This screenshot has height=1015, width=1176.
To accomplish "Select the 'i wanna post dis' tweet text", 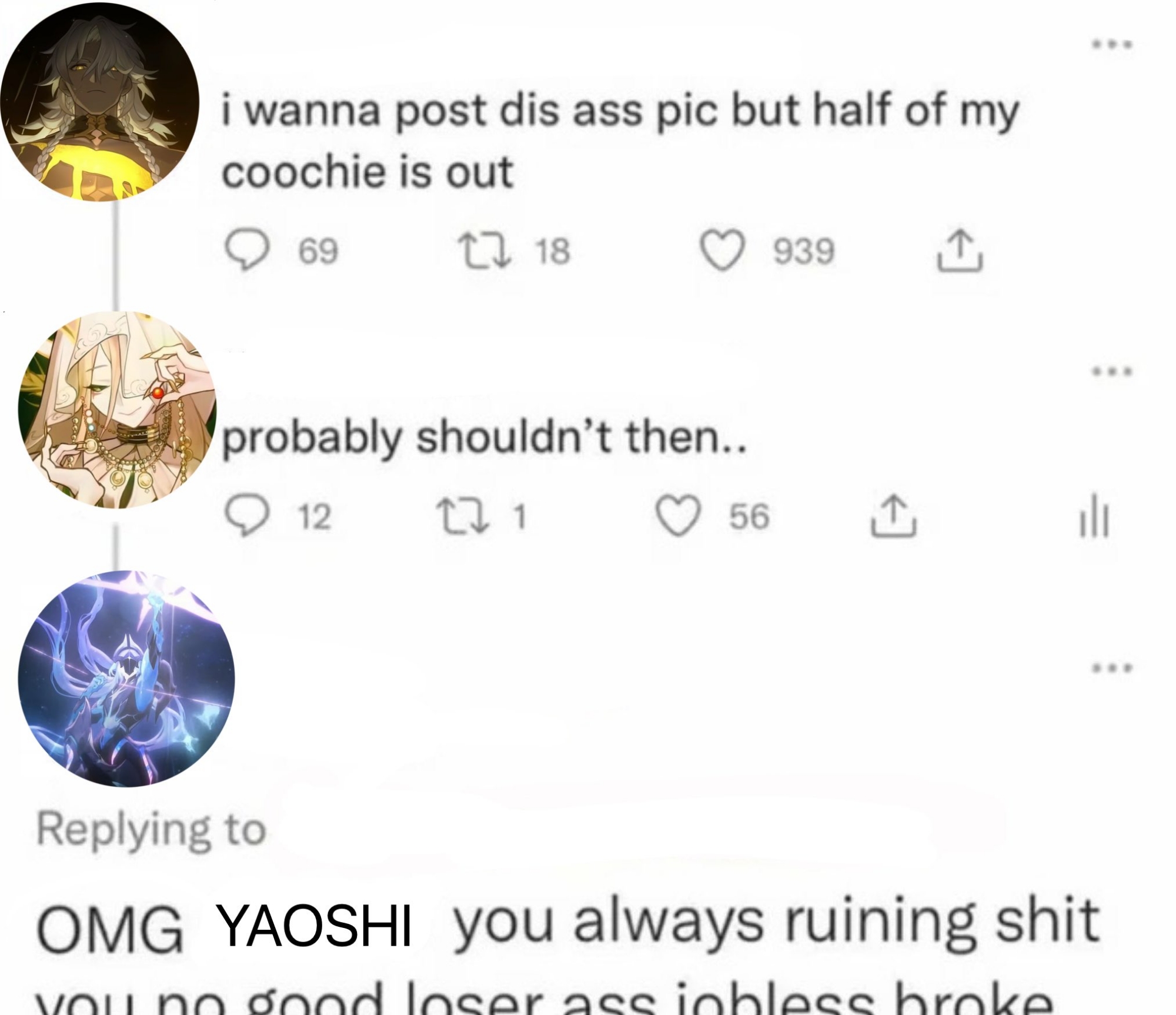I will (x=620, y=141).
